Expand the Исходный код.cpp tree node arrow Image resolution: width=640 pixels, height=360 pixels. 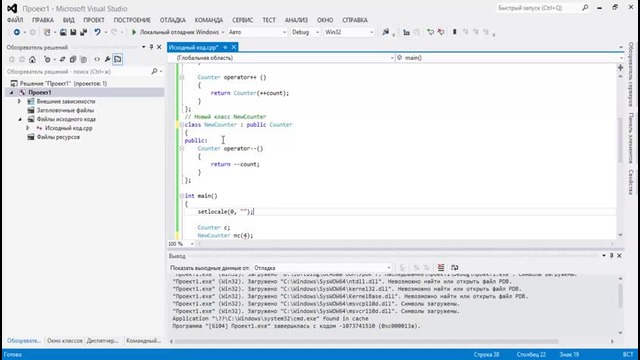tap(28, 128)
